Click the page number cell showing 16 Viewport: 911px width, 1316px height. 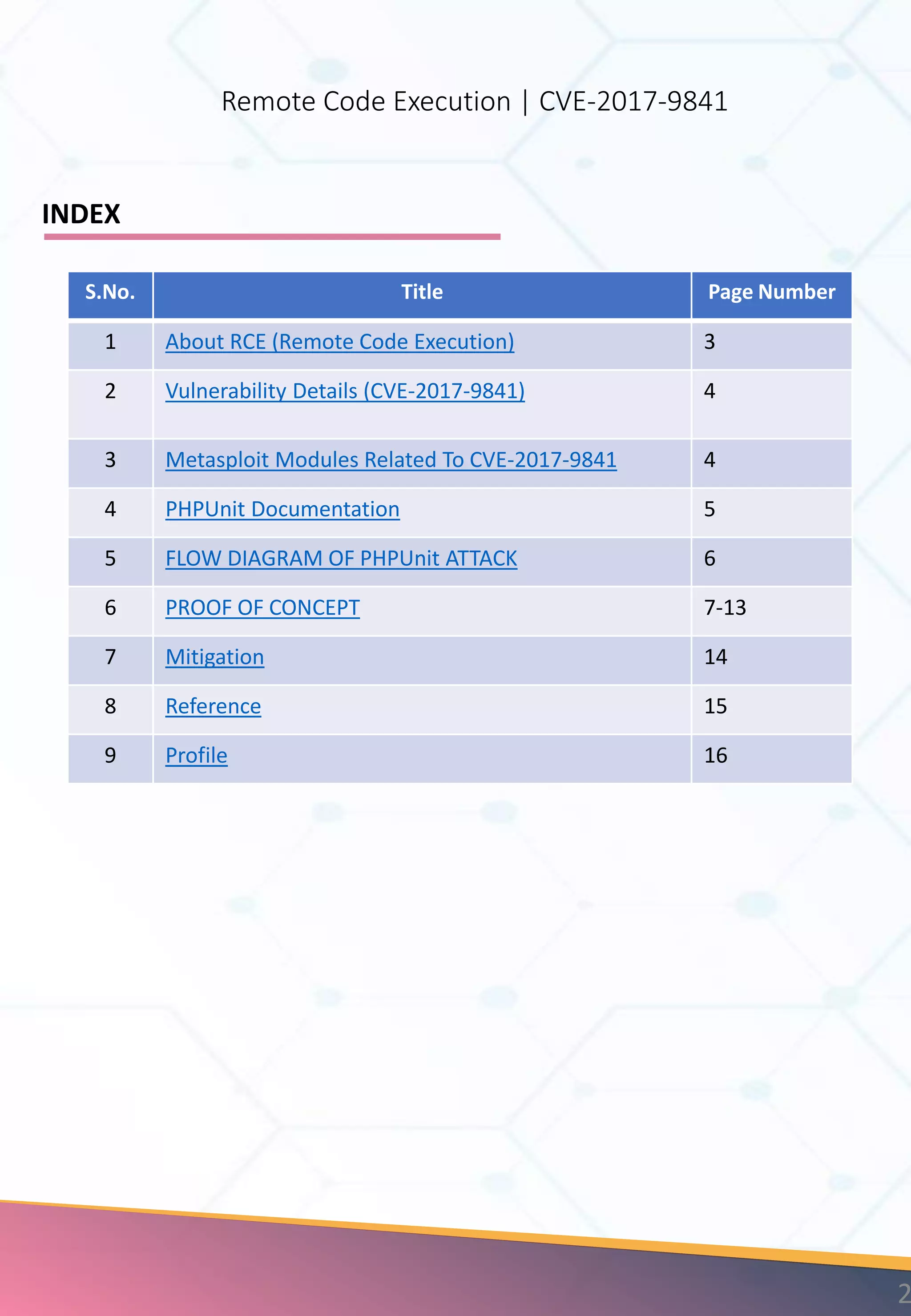(715, 756)
